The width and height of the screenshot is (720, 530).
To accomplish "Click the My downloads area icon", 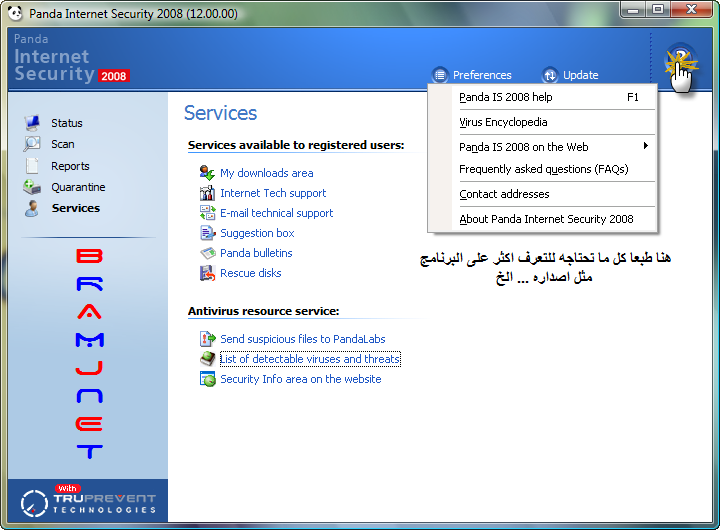I will 207,173.
